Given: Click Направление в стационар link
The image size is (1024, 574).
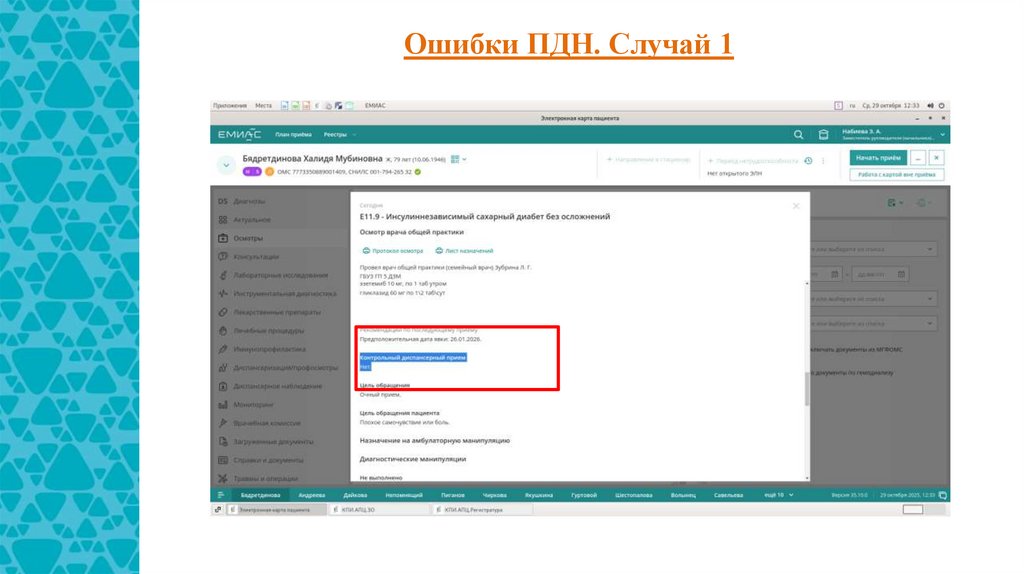Looking at the screenshot, I should coord(648,159).
